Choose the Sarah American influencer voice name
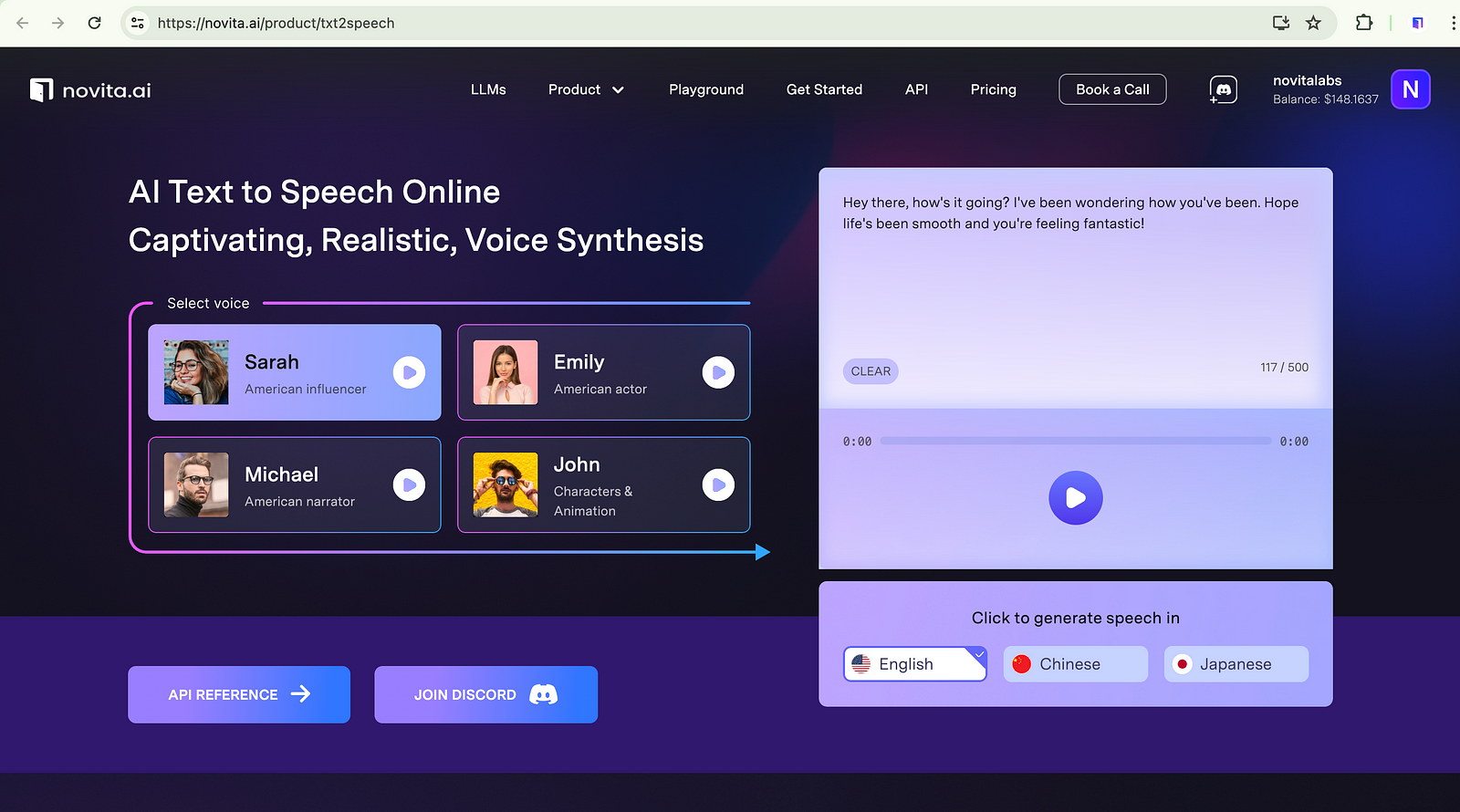The width and height of the screenshot is (1460, 812). [272, 362]
